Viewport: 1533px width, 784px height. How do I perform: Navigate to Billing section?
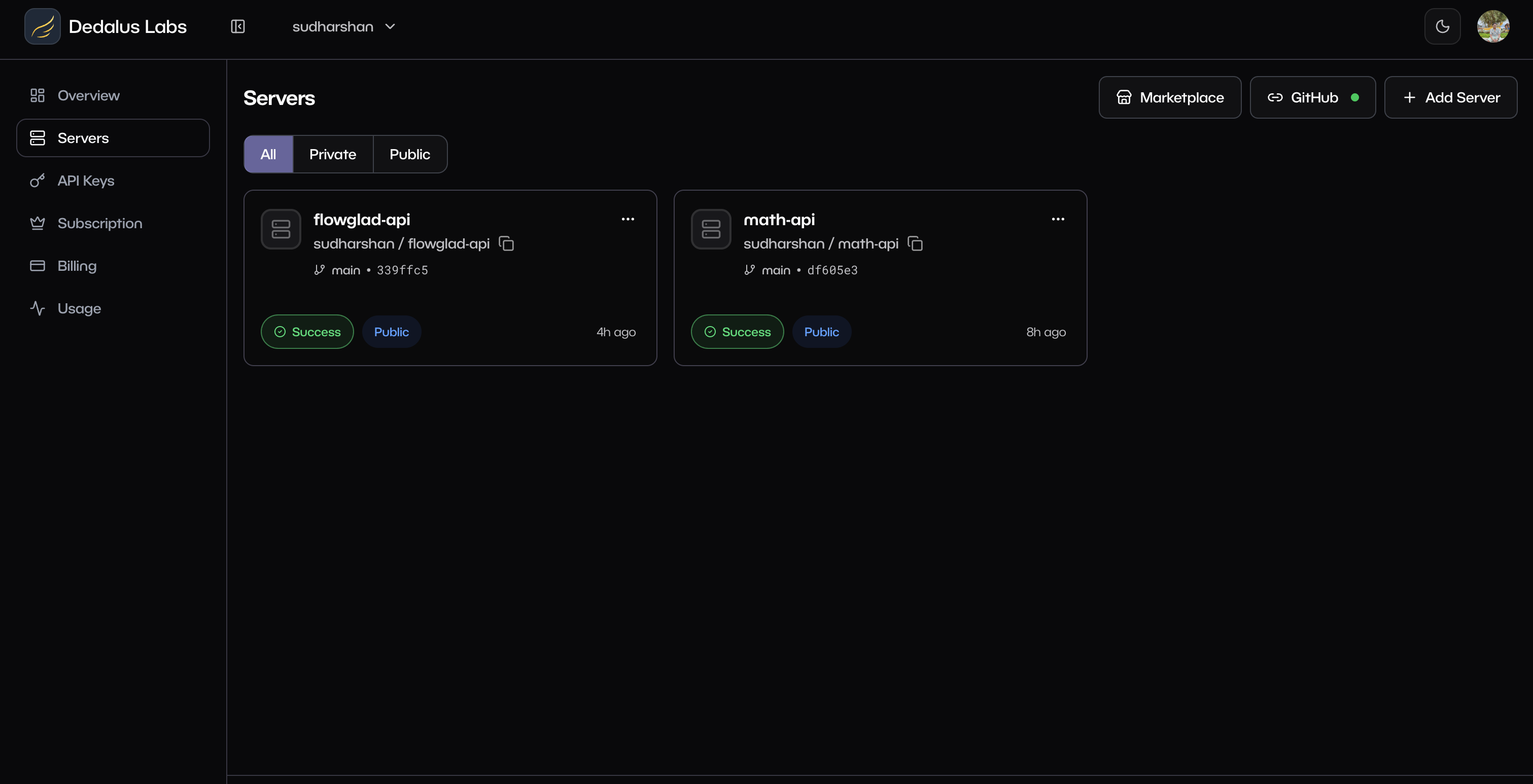click(x=77, y=266)
